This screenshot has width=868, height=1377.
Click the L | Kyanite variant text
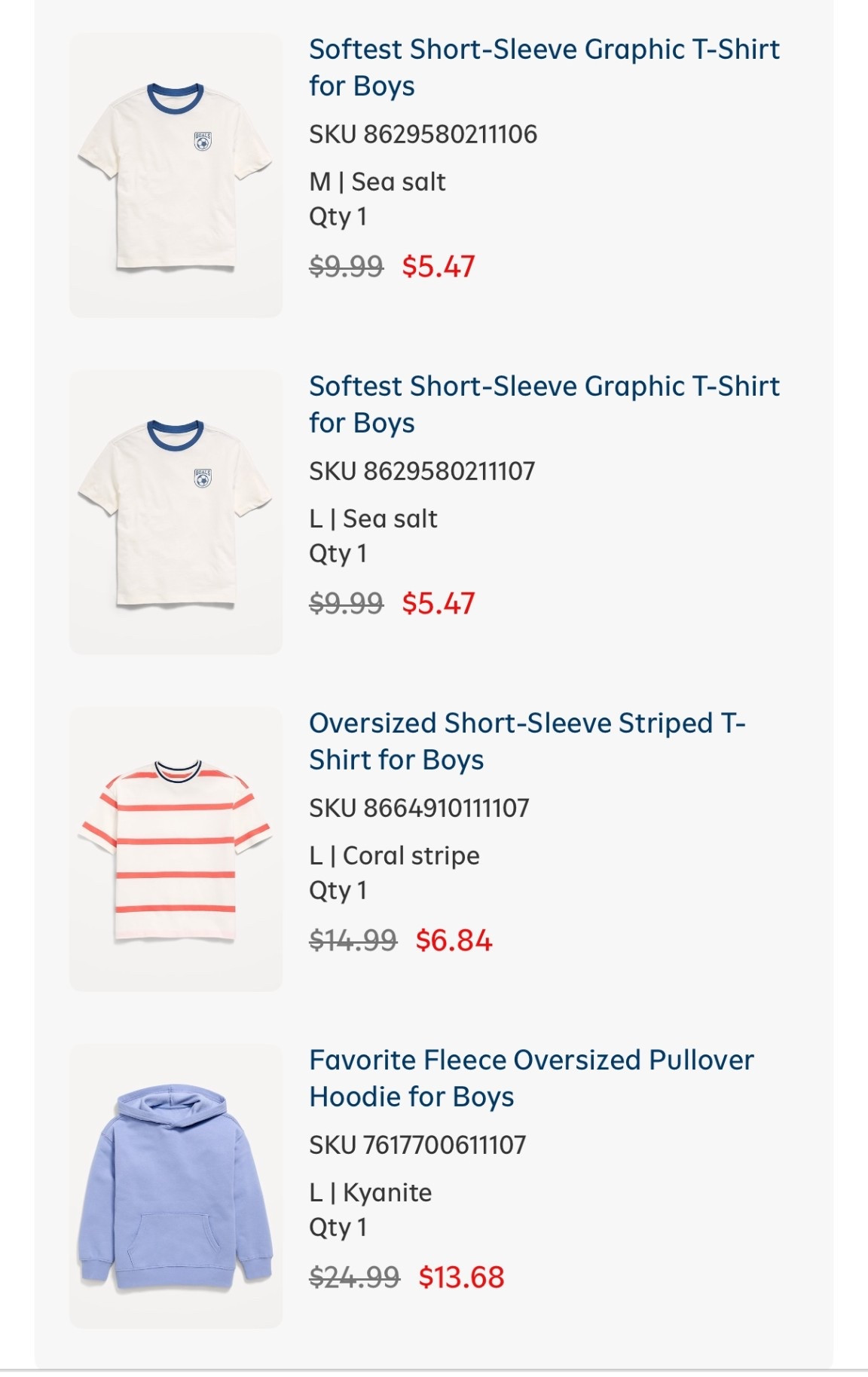tap(369, 1192)
